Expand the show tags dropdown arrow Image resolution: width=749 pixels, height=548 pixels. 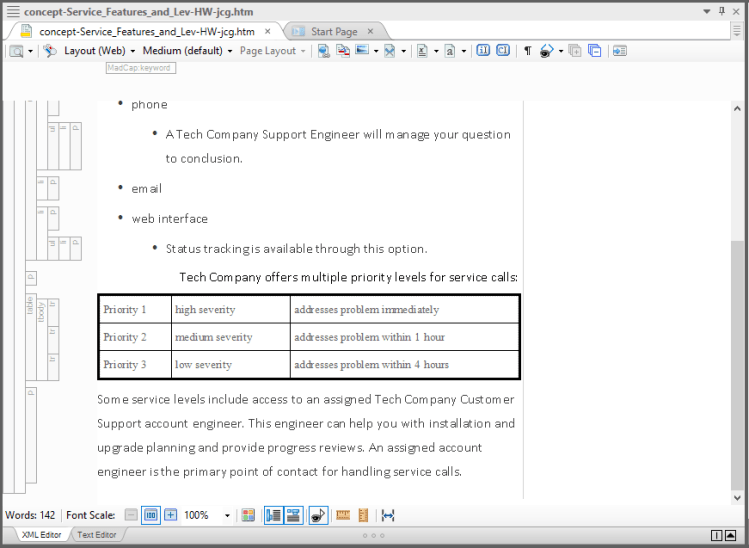coord(561,51)
